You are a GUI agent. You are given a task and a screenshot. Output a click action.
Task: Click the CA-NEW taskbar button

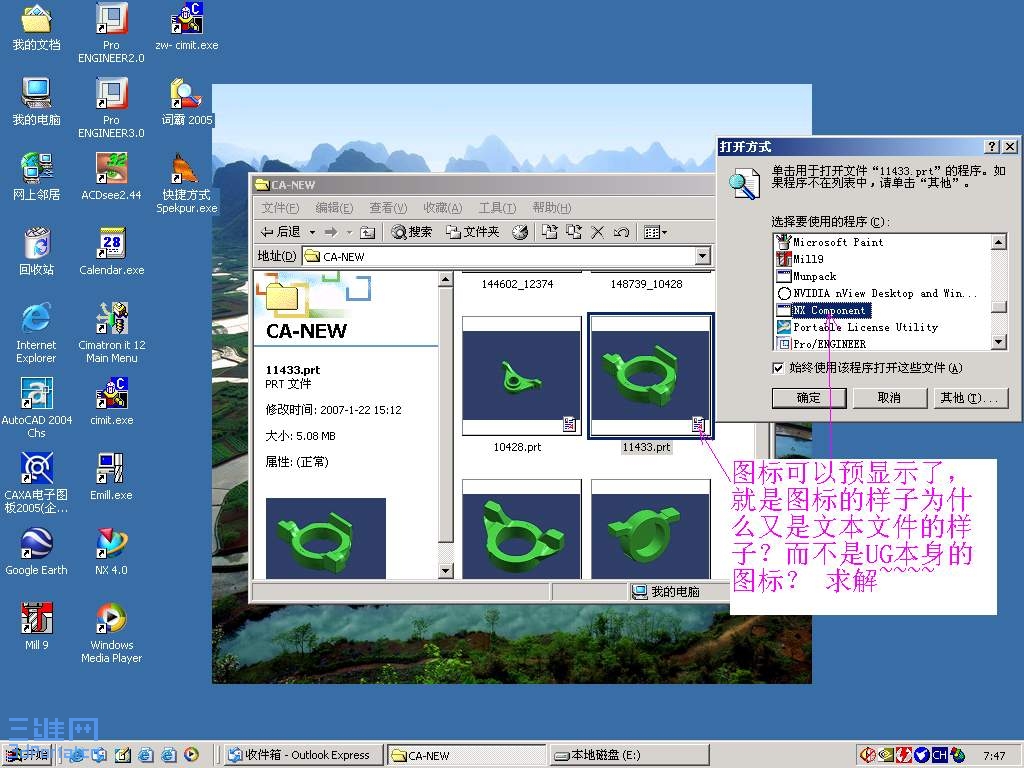click(x=466, y=755)
